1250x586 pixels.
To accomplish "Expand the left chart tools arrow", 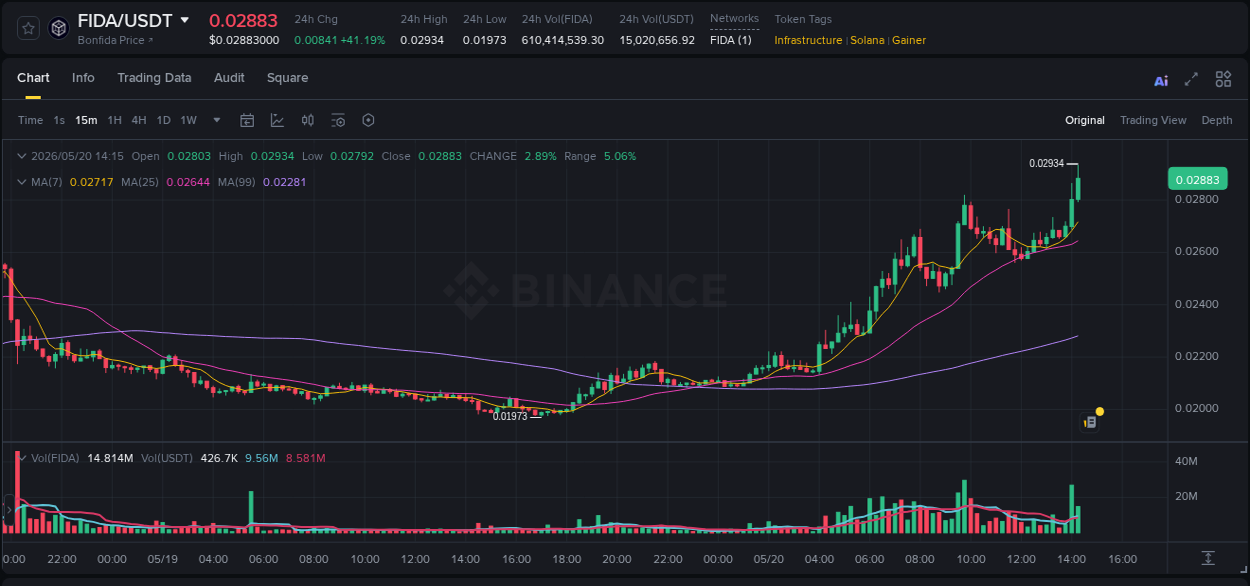I will pyautogui.click(x=8, y=510).
